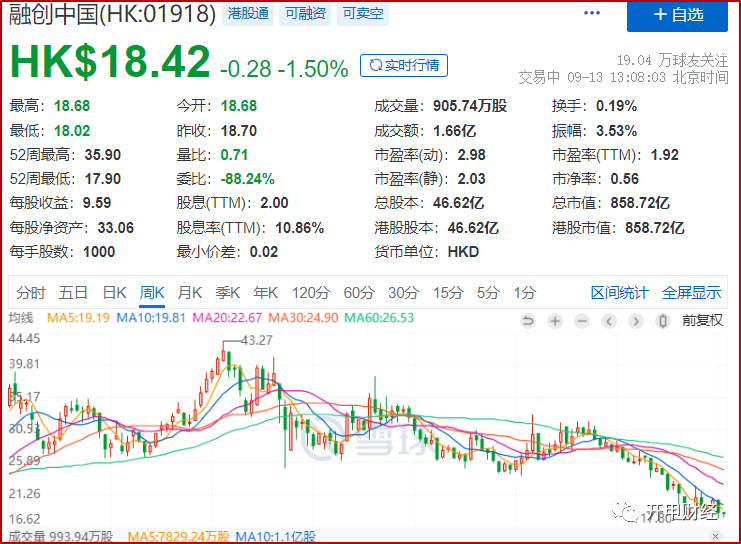Switch to the 分时 chart tab
The width and height of the screenshot is (741, 544).
tap(31, 293)
